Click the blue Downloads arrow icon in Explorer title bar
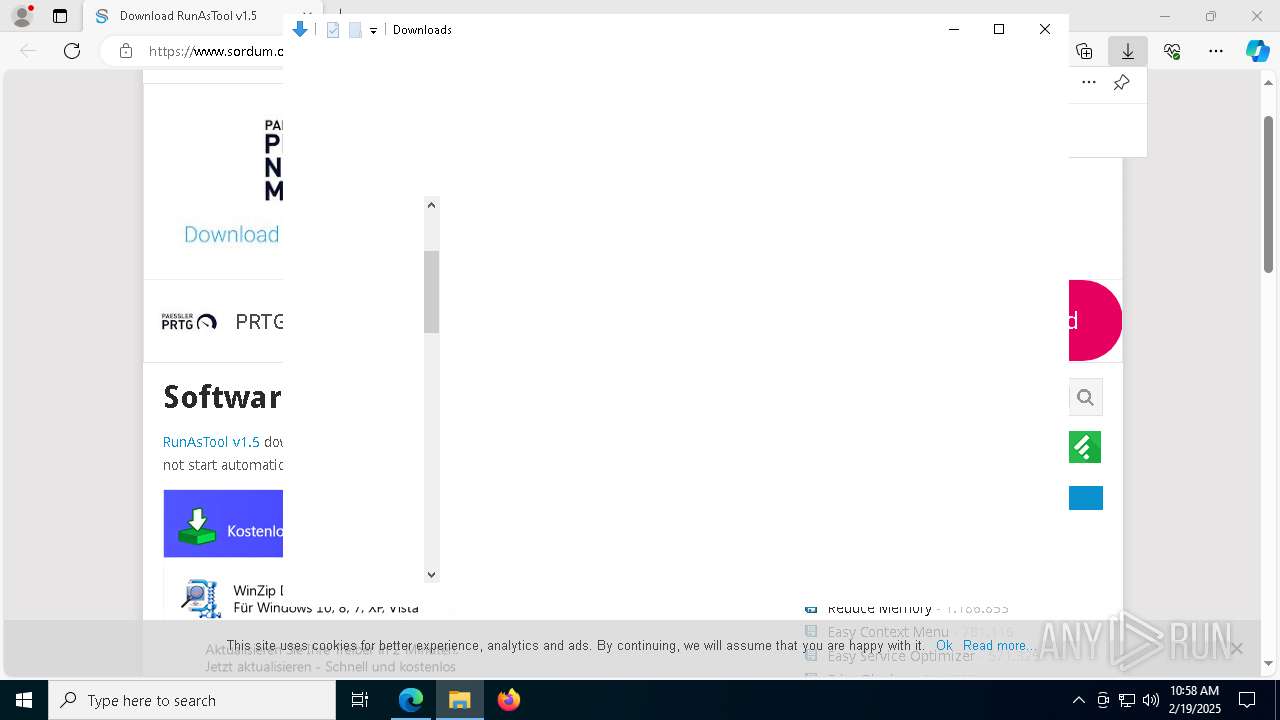 [300, 30]
